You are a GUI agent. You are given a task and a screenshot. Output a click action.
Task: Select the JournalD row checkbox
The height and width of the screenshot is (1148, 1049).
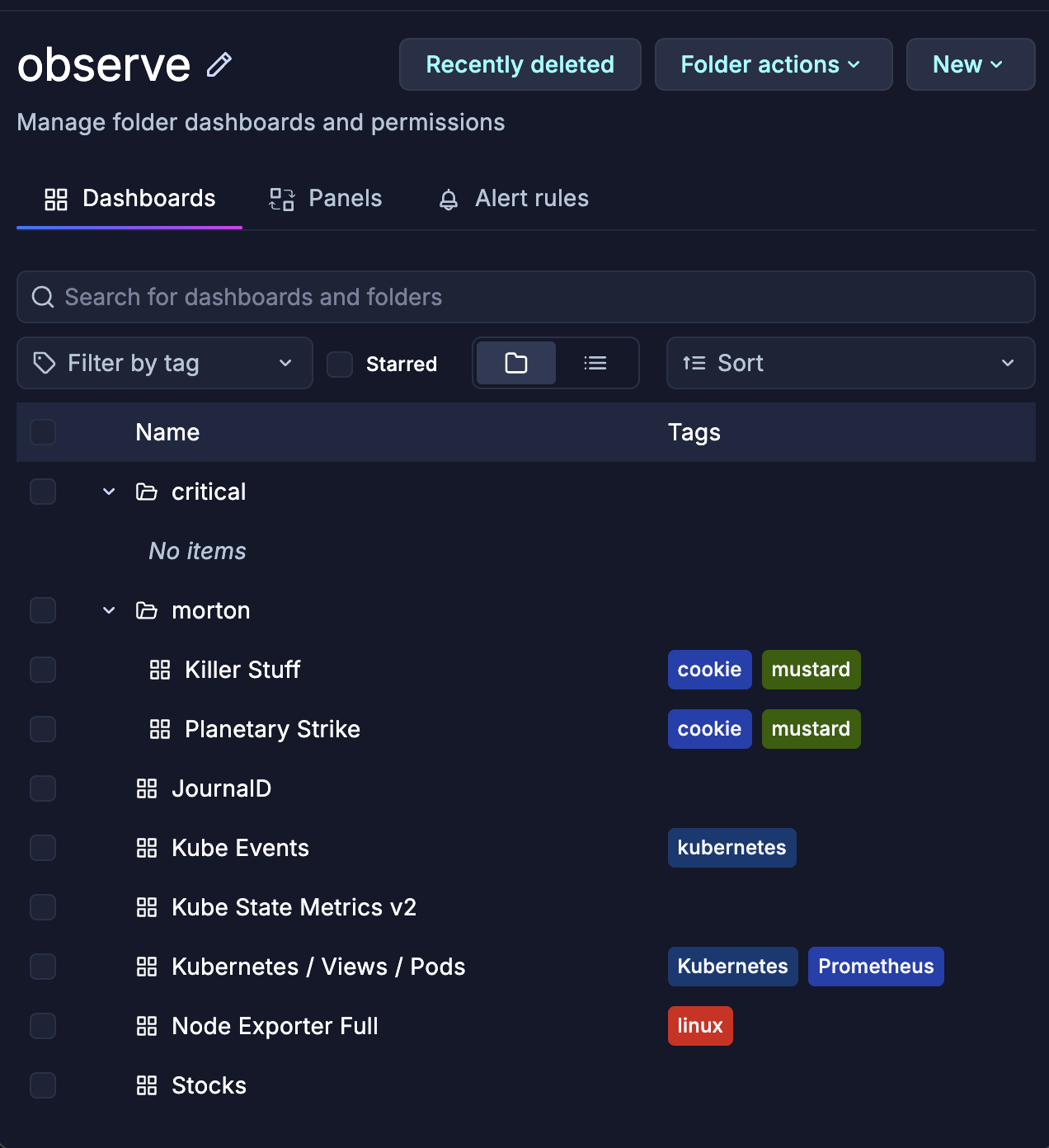pos(43,788)
